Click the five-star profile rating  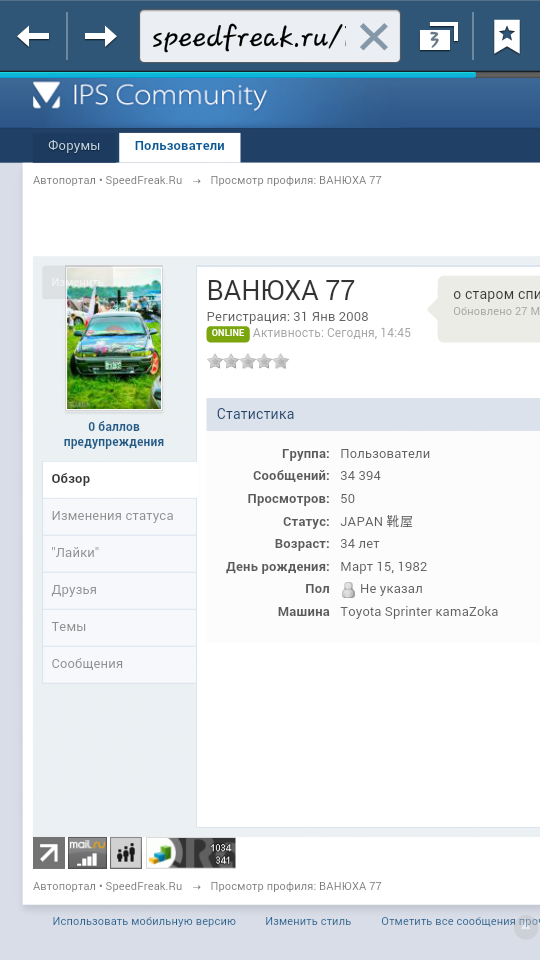tap(248, 362)
